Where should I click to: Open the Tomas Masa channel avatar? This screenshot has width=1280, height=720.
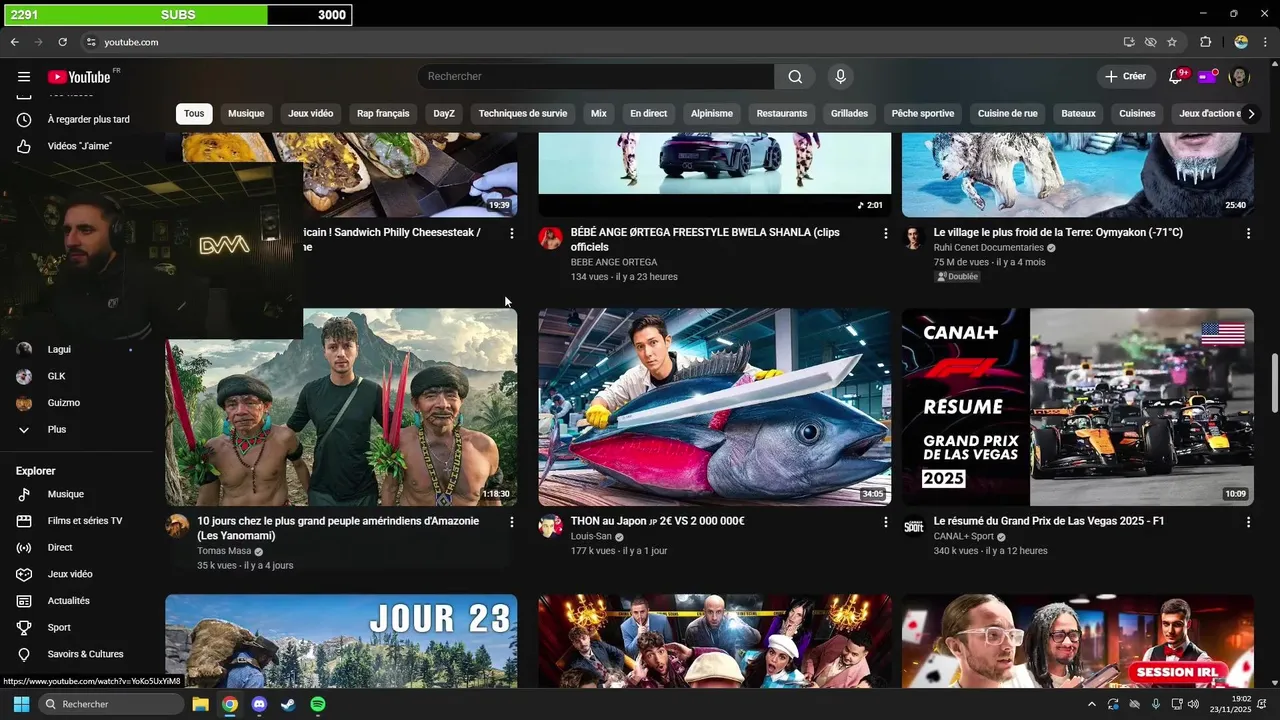(177, 526)
